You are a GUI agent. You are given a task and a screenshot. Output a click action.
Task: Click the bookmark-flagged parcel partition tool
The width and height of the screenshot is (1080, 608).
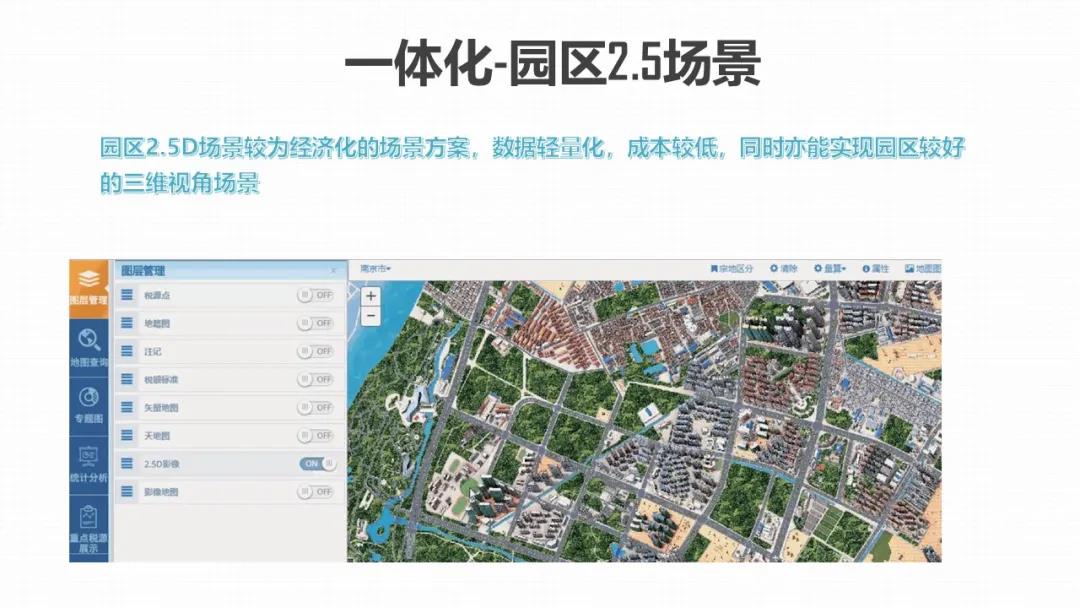(731, 269)
